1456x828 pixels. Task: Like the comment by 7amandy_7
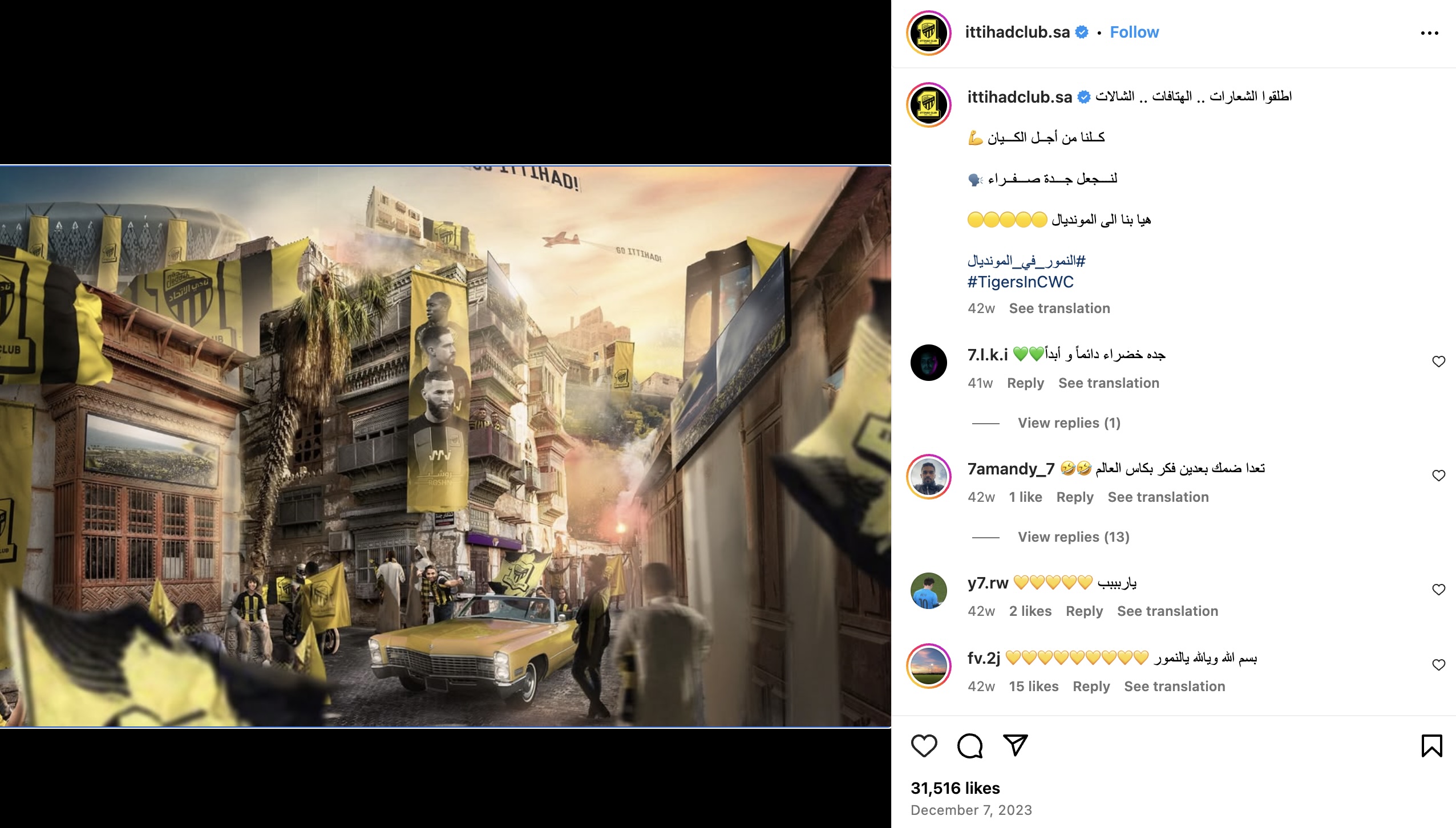1439,476
